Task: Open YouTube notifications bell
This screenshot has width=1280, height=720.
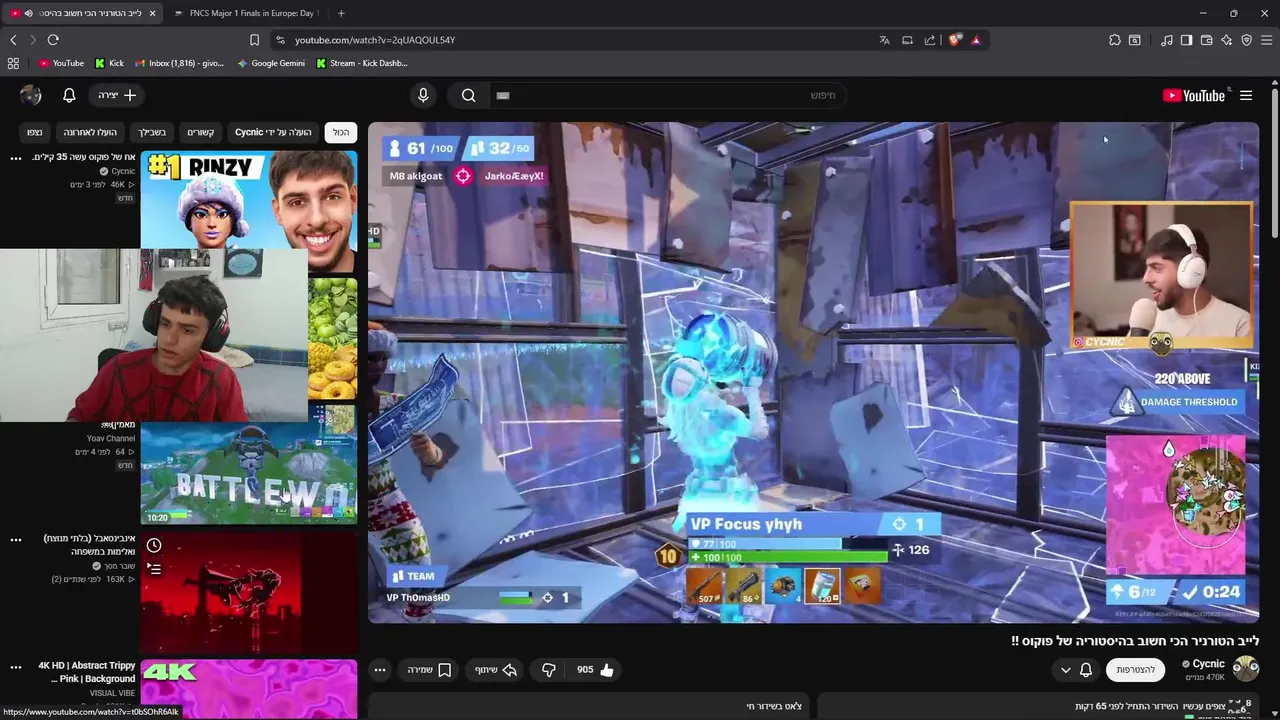Action: [69, 95]
